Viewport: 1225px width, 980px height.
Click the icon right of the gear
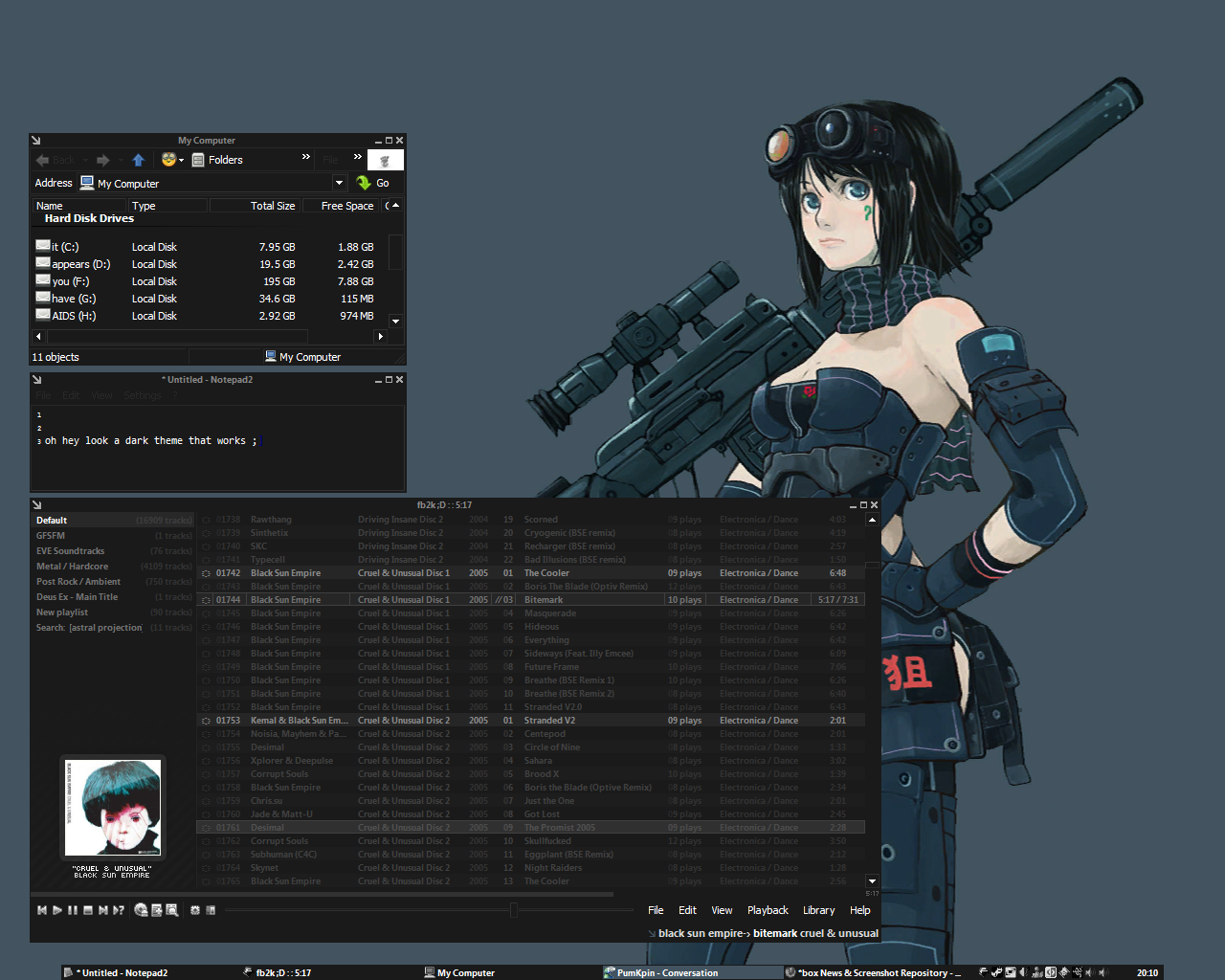point(211,910)
